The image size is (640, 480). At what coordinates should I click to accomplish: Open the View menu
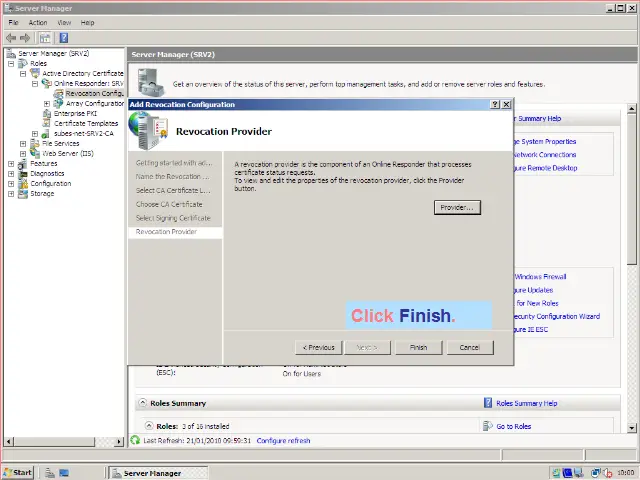pyautogui.click(x=64, y=23)
